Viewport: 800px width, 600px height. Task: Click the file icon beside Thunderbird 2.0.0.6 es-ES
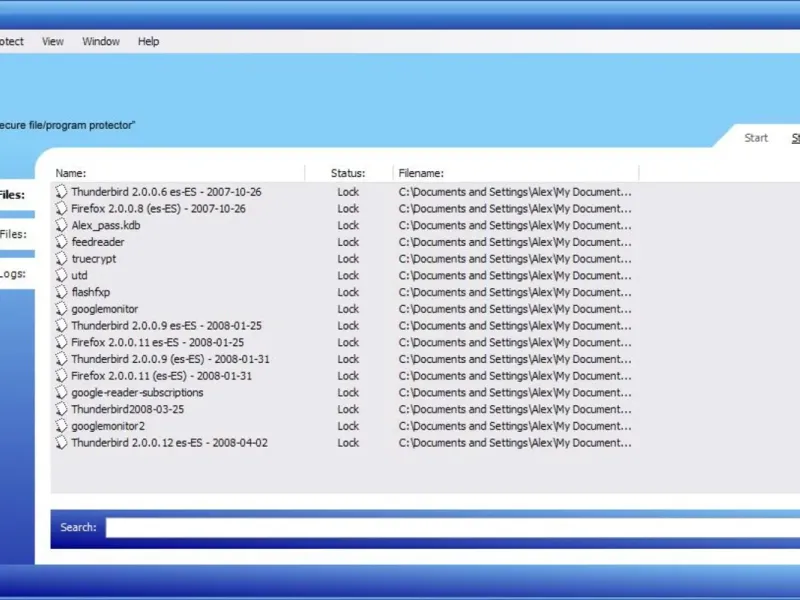tap(61, 192)
